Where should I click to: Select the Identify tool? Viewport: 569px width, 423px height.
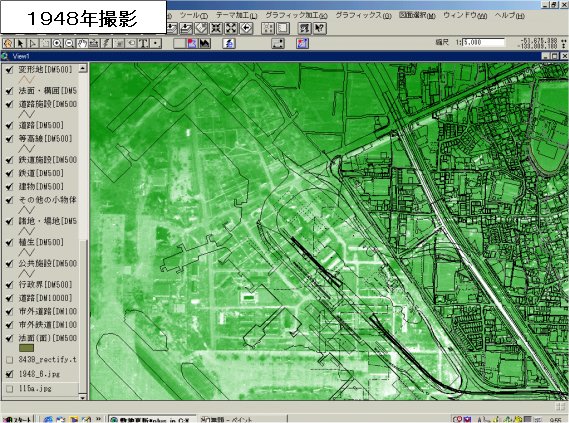pos(8,44)
